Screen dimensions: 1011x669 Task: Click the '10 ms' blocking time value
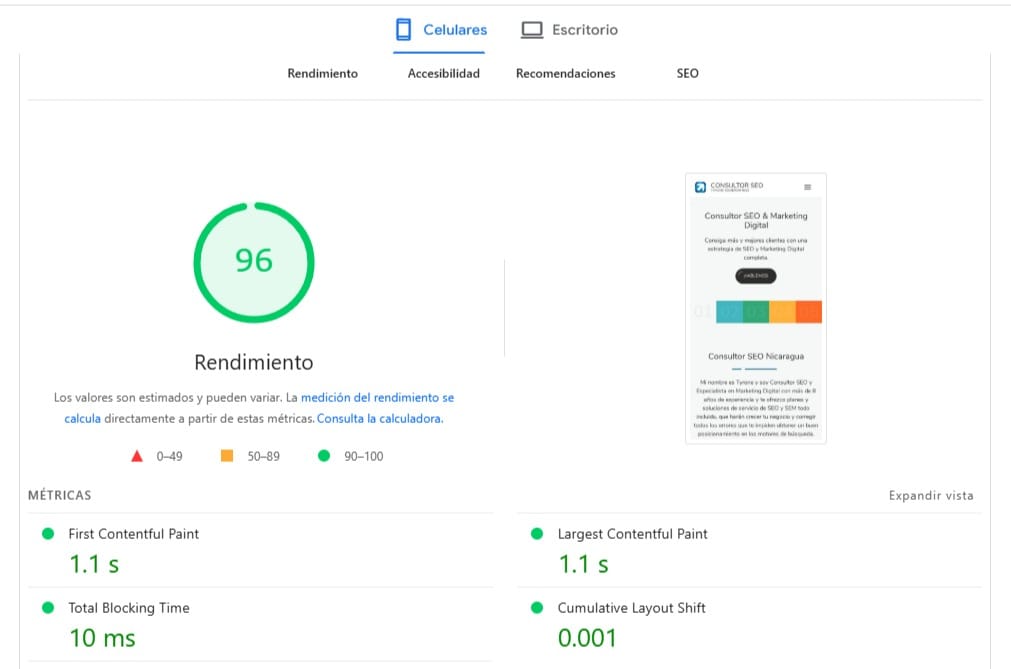tap(103, 638)
